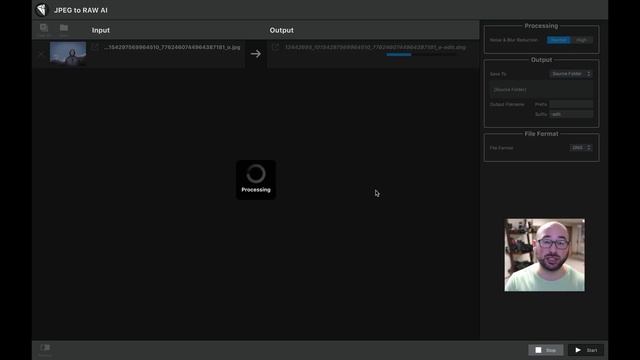The image size is (640, 360).
Task: Click the Input column header
Action: 100,30
